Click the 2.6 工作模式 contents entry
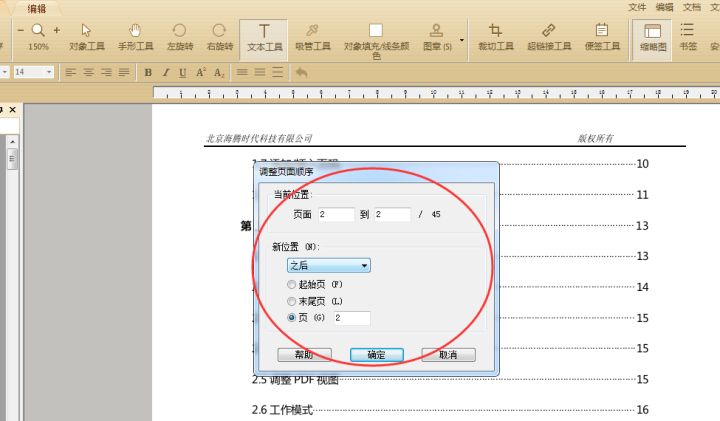 point(282,409)
